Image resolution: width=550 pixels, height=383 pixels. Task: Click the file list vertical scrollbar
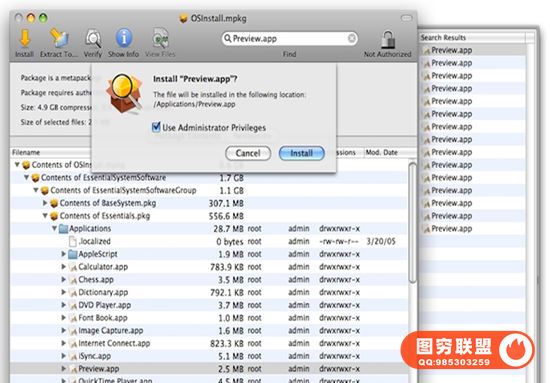[x=412, y=223]
